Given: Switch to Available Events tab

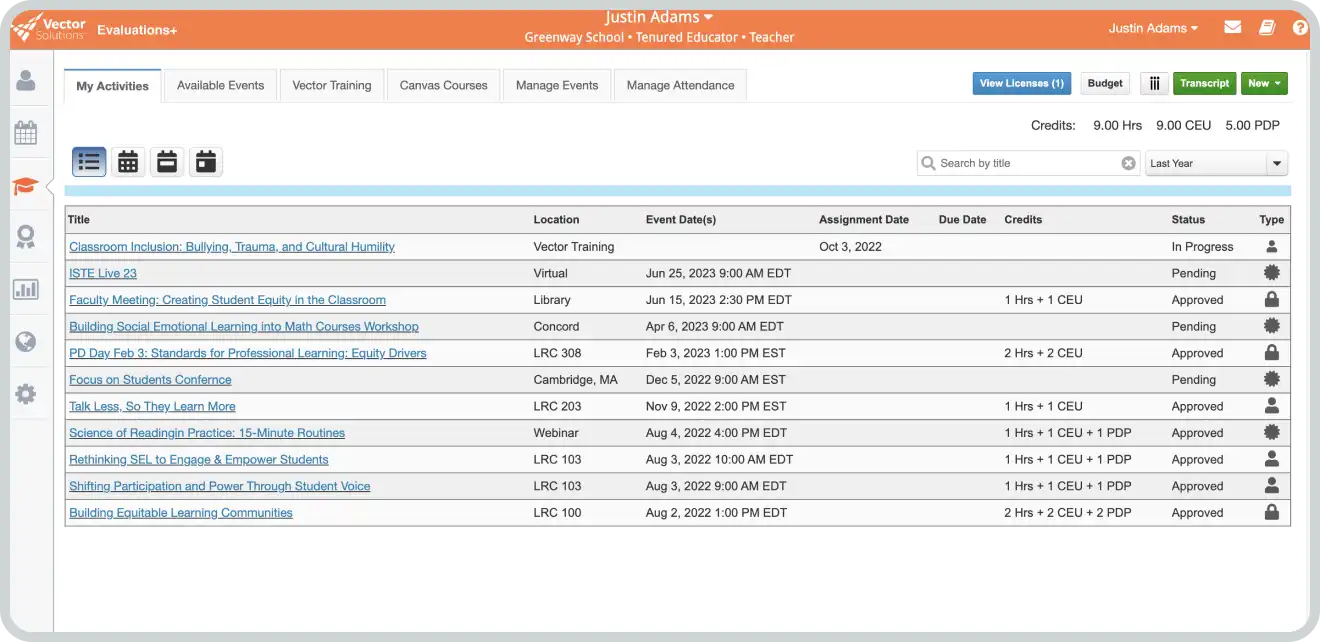Looking at the screenshot, I should pyautogui.click(x=220, y=85).
